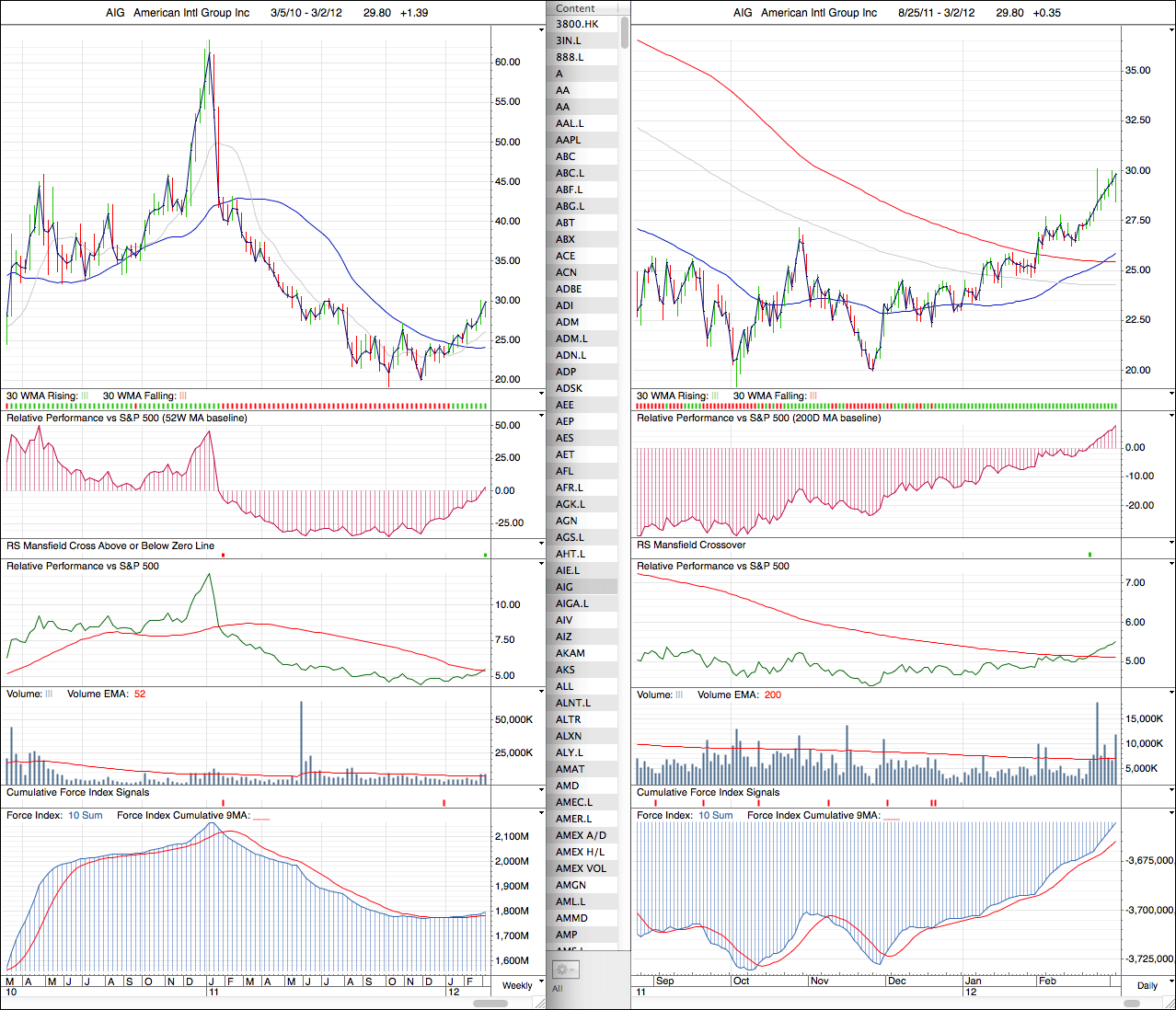
Task: Click the All label below the symbol list
Action: tap(558, 989)
